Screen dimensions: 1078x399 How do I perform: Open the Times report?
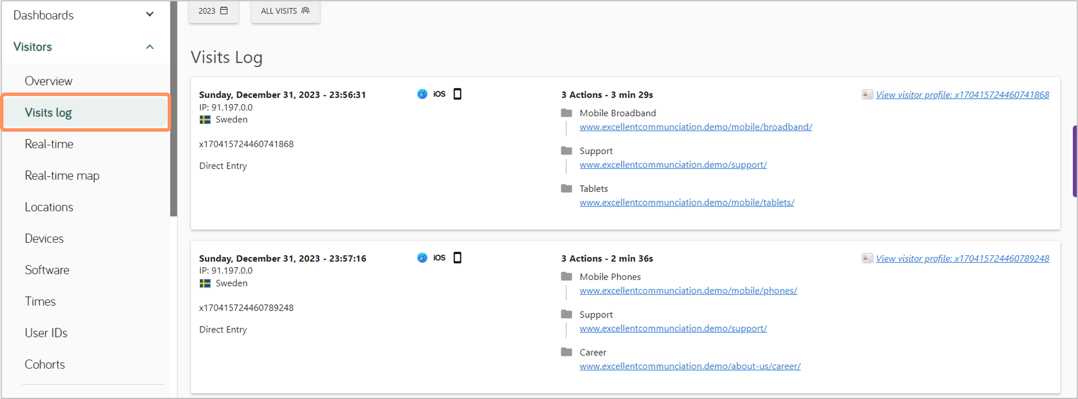point(40,301)
